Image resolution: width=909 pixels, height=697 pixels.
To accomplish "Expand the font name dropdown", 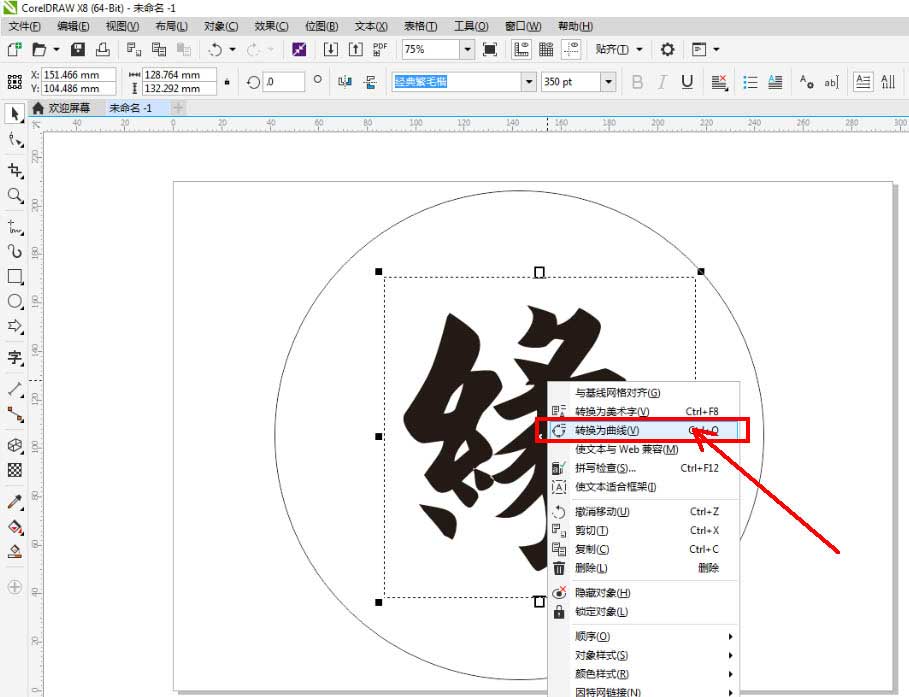I will [x=529, y=82].
